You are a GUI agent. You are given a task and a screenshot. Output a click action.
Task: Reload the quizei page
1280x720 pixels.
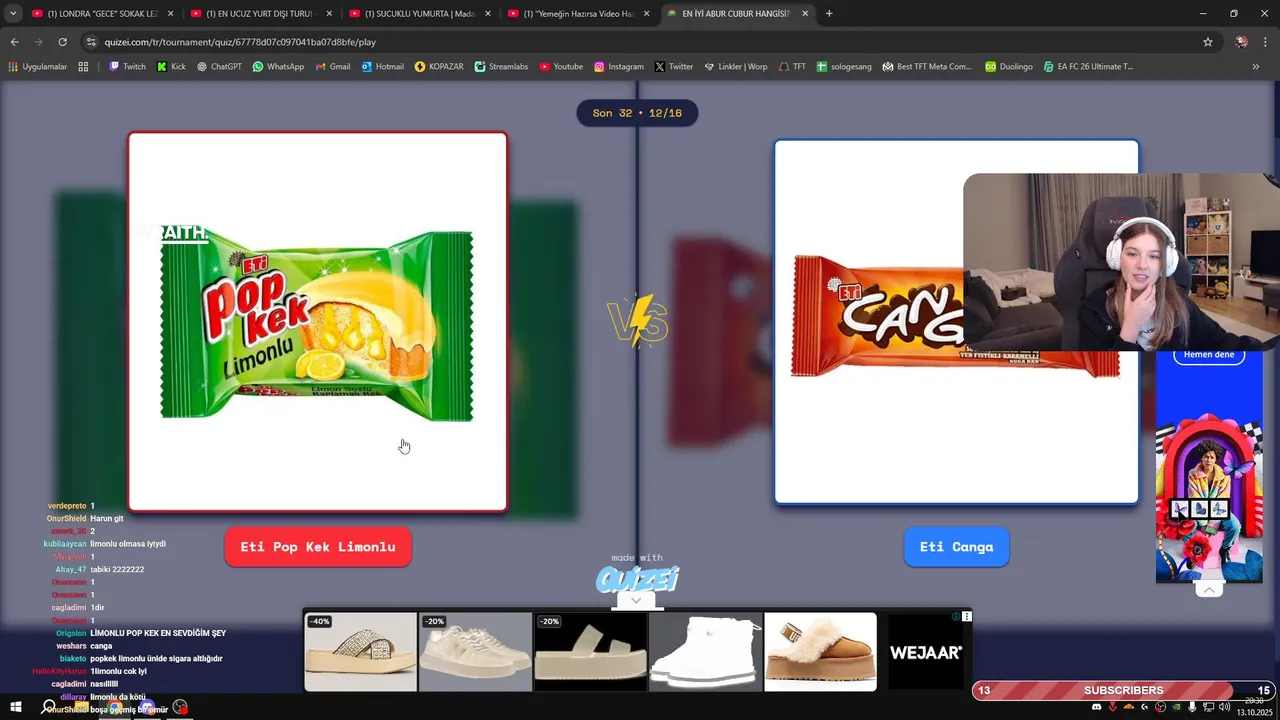coord(62,42)
